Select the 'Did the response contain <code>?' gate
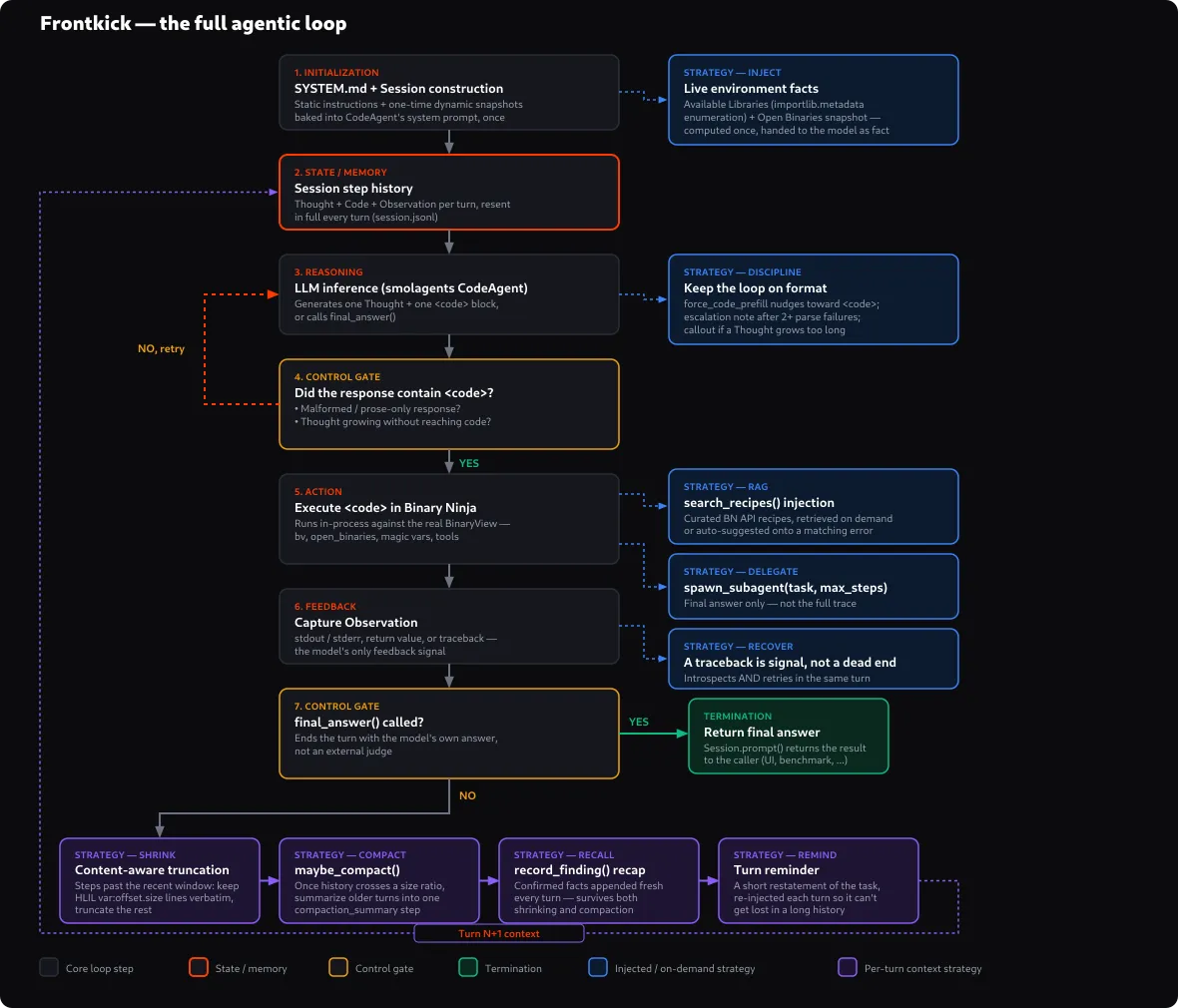Viewport: 1178px width, 1008px height. 448,404
